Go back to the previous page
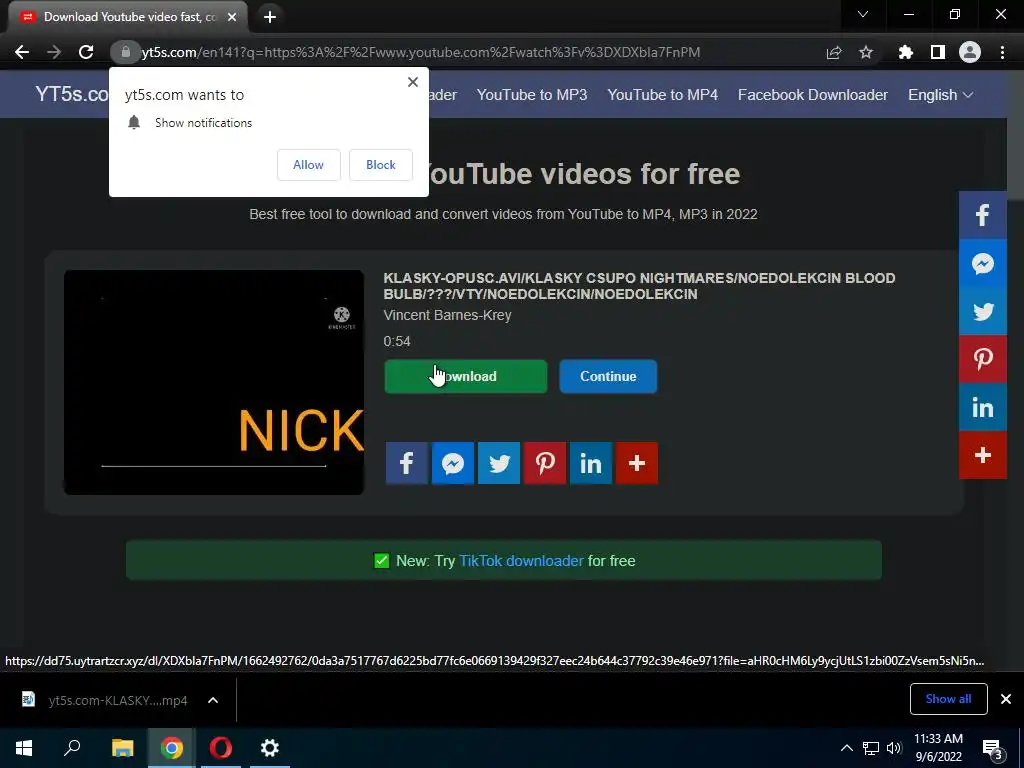Screen dimensions: 1024x768 tap(22, 52)
